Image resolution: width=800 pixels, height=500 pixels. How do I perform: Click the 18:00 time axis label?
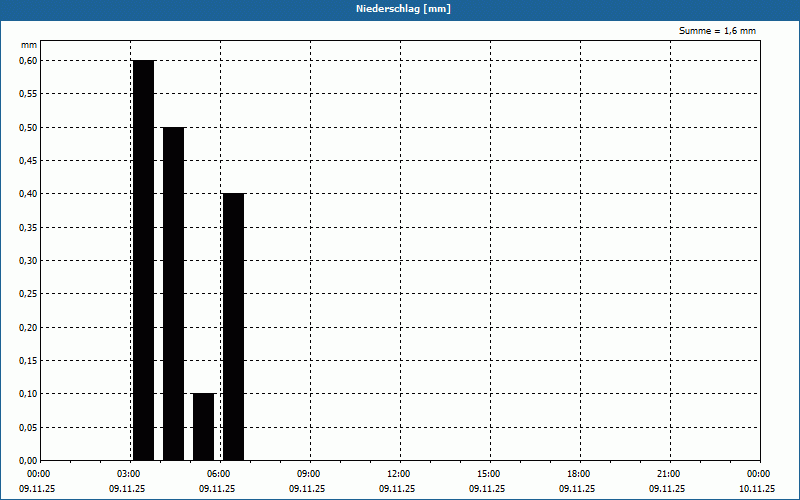click(x=578, y=473)
